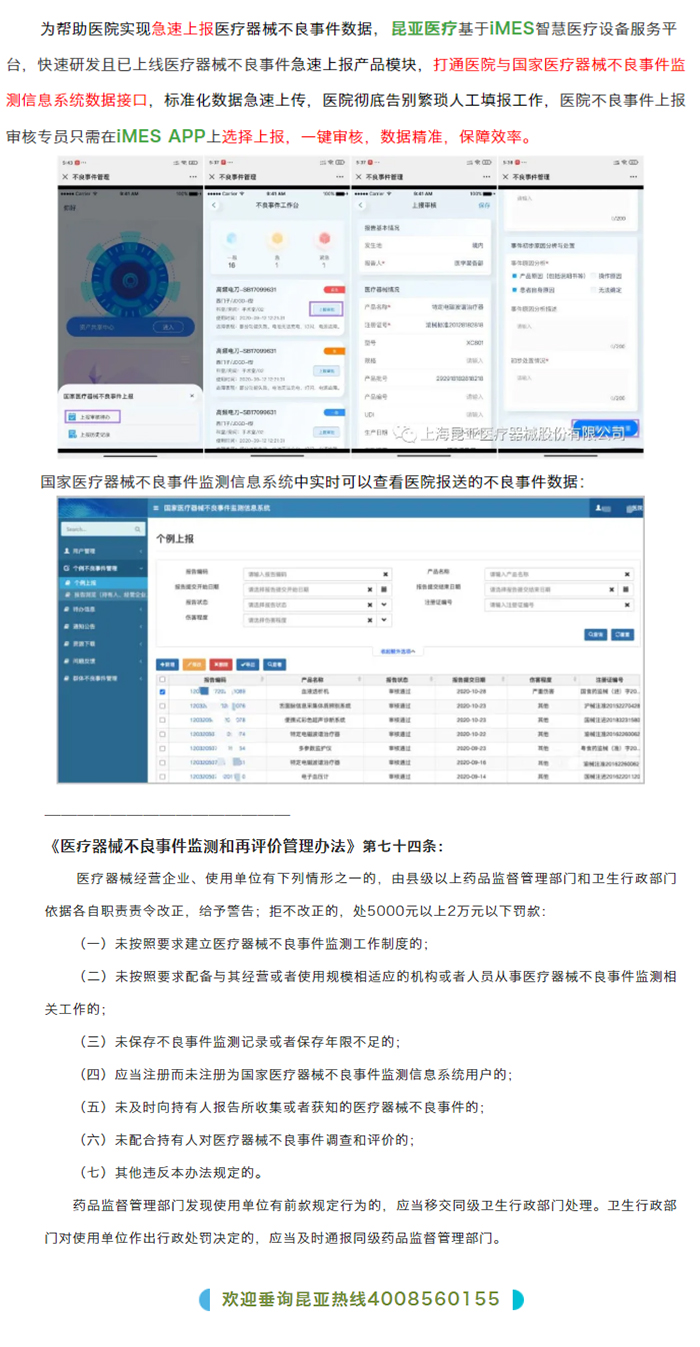Click the 注册证编号 input field
700x1347 pixels.
click(x=550, y=605)
